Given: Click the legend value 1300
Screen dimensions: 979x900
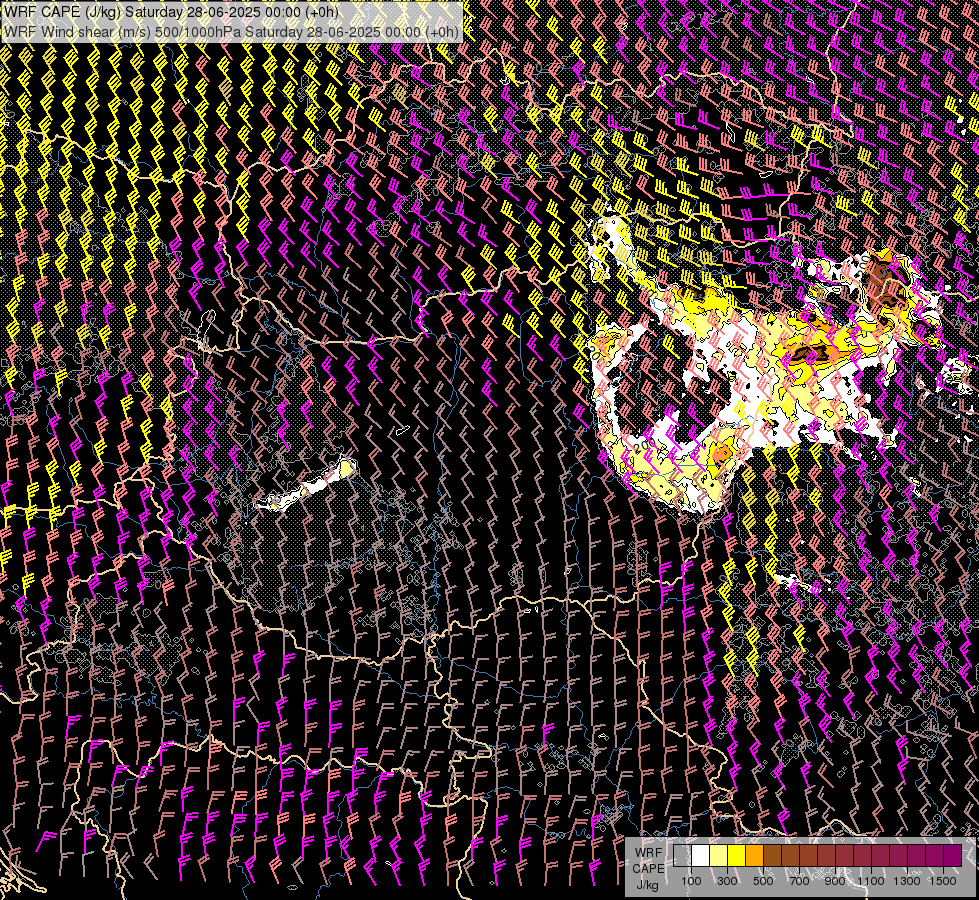Looking at the screenshot, I should (907, 881).
